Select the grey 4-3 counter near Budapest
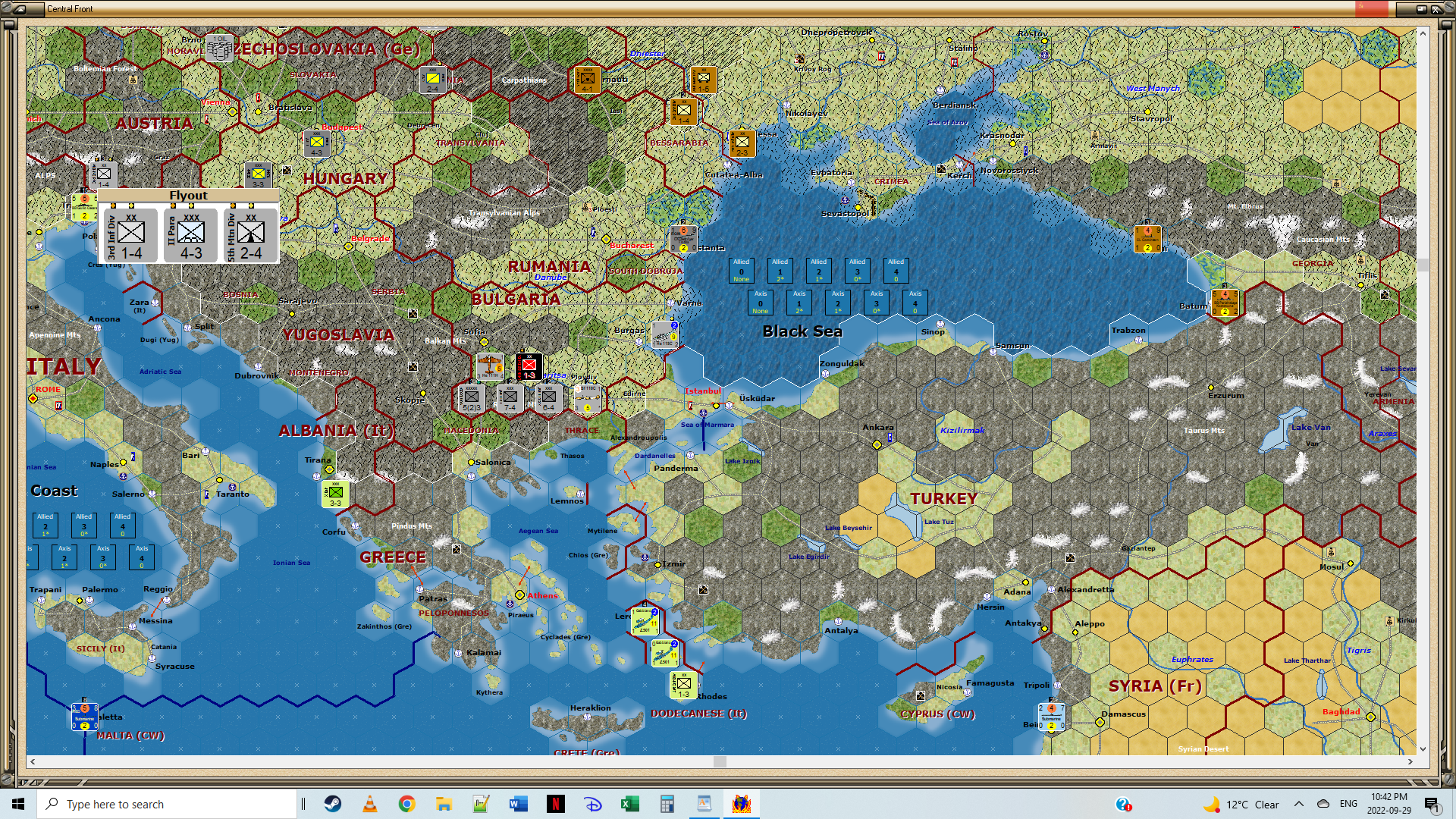This screenshot has width=1456, height=819. (x=316, y=143)
